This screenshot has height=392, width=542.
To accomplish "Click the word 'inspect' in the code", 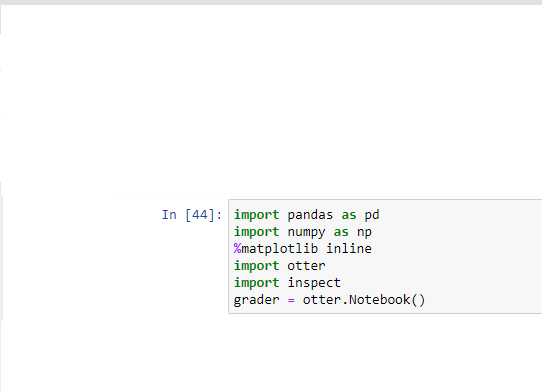I will [x=314, y=283].
